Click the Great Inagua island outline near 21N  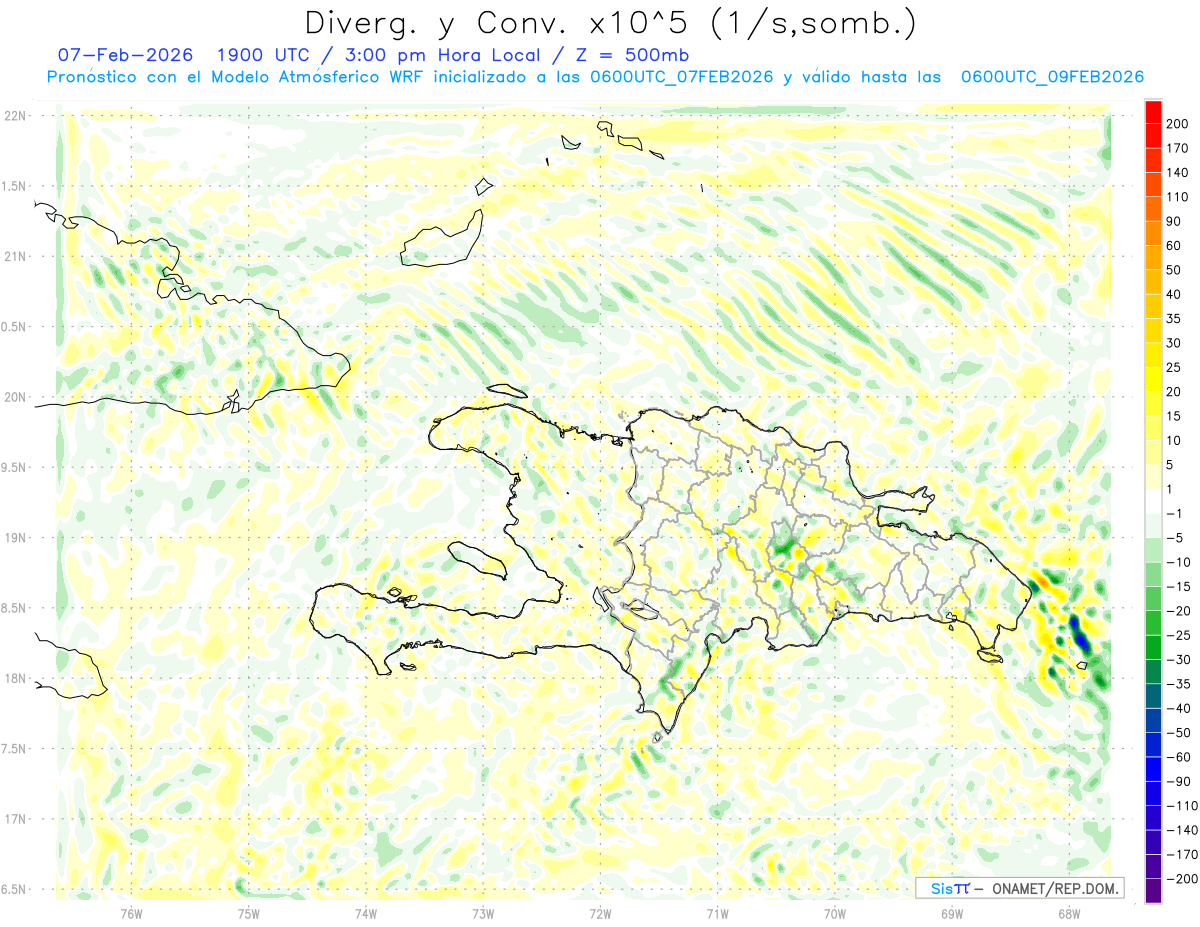[441, 240]
